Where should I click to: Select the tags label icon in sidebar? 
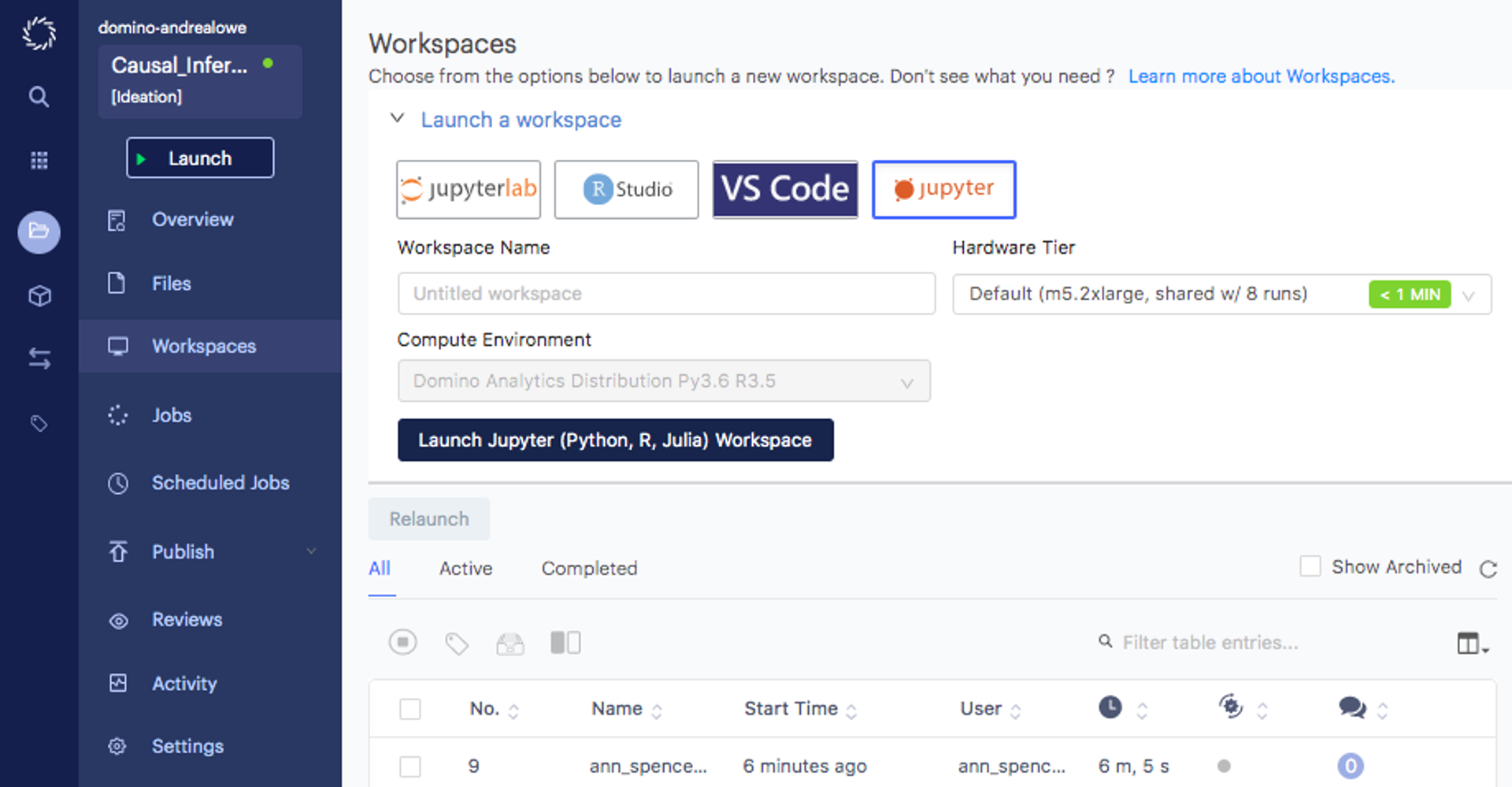click(38, 423)
